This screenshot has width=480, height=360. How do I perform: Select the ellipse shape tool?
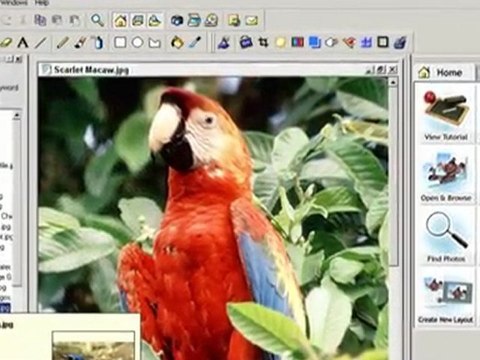tap(137, 43)
